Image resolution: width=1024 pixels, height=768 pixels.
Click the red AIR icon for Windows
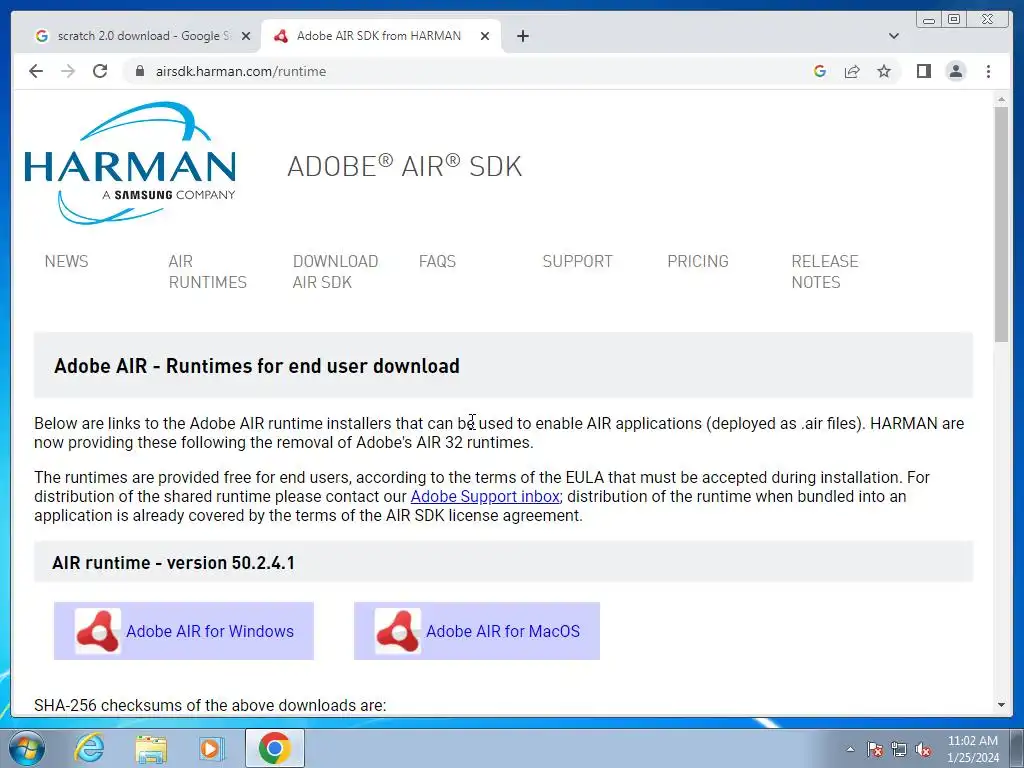pyautogui.click(x=98, y=631)
